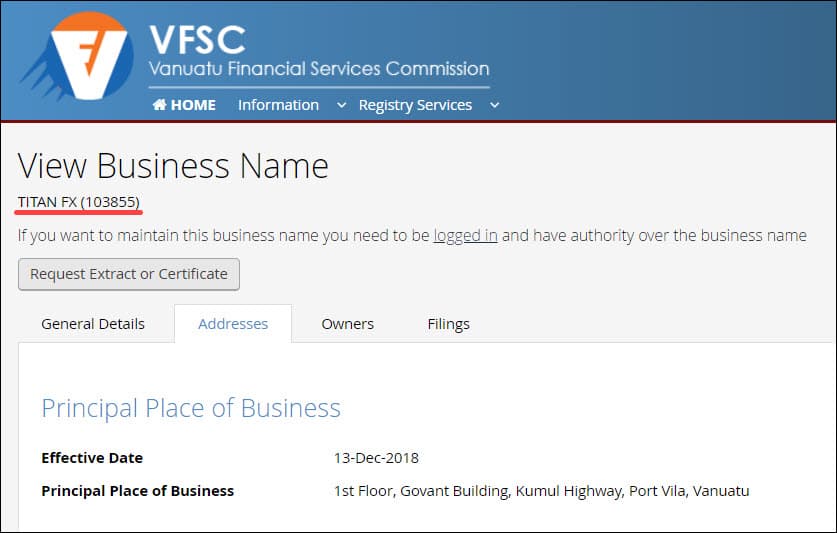Open the HOME menu item
This screenshot has width=837, height=533.
coord(192,105)
